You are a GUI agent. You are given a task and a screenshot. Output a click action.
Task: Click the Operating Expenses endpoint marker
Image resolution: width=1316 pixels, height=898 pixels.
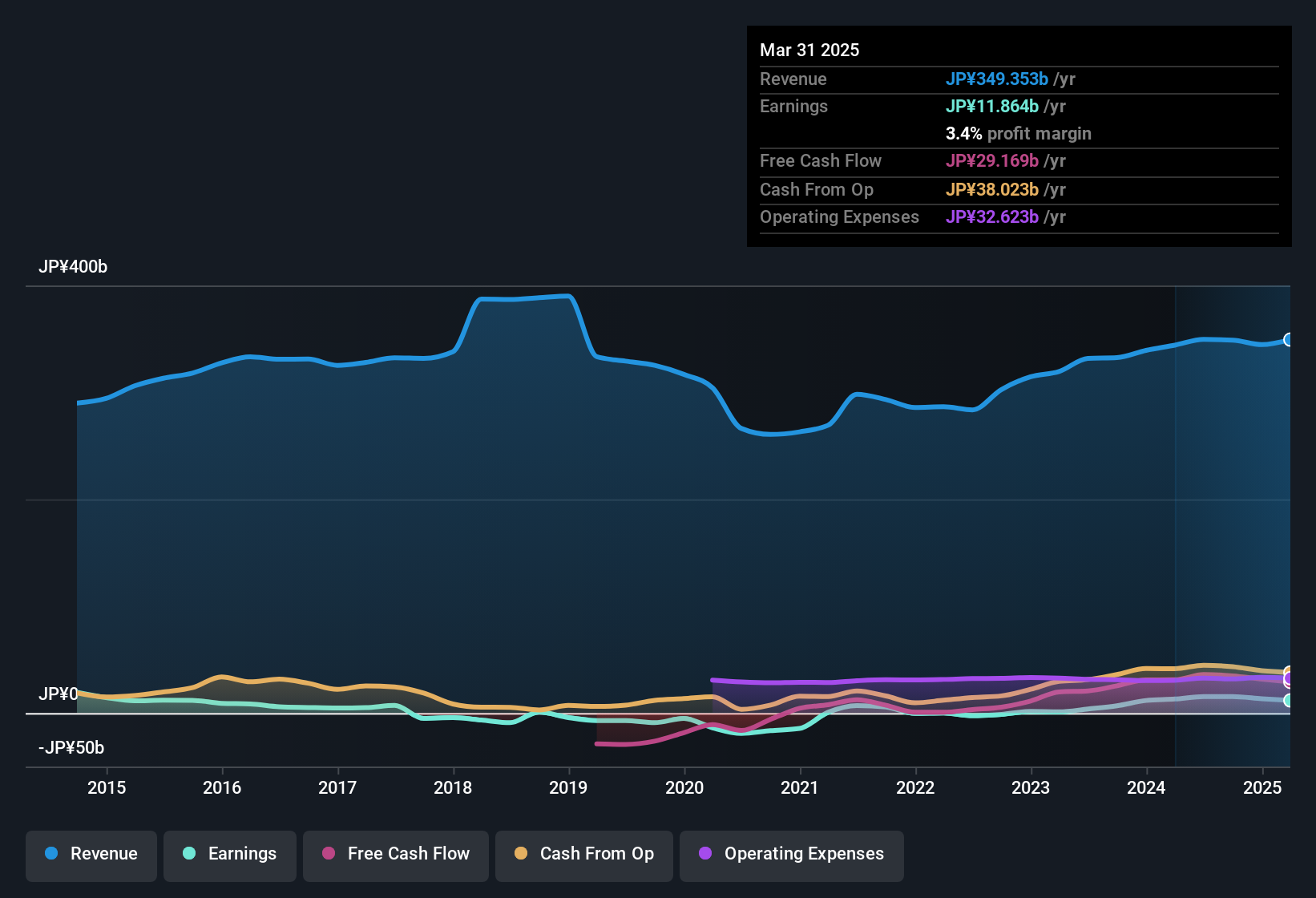[1289, 680]
